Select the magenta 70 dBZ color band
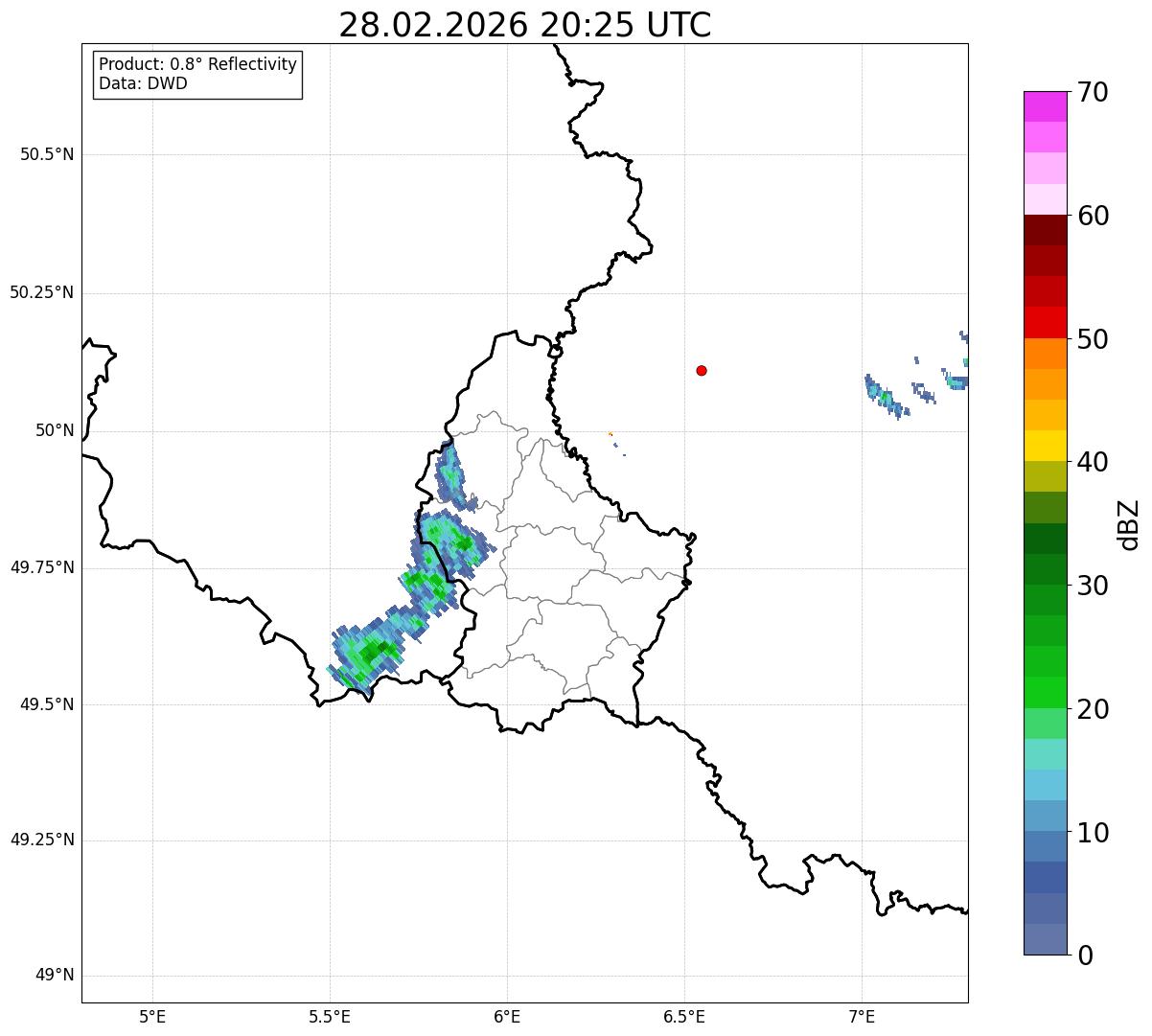The image size is (1152, 1036). coord(1045,106)
